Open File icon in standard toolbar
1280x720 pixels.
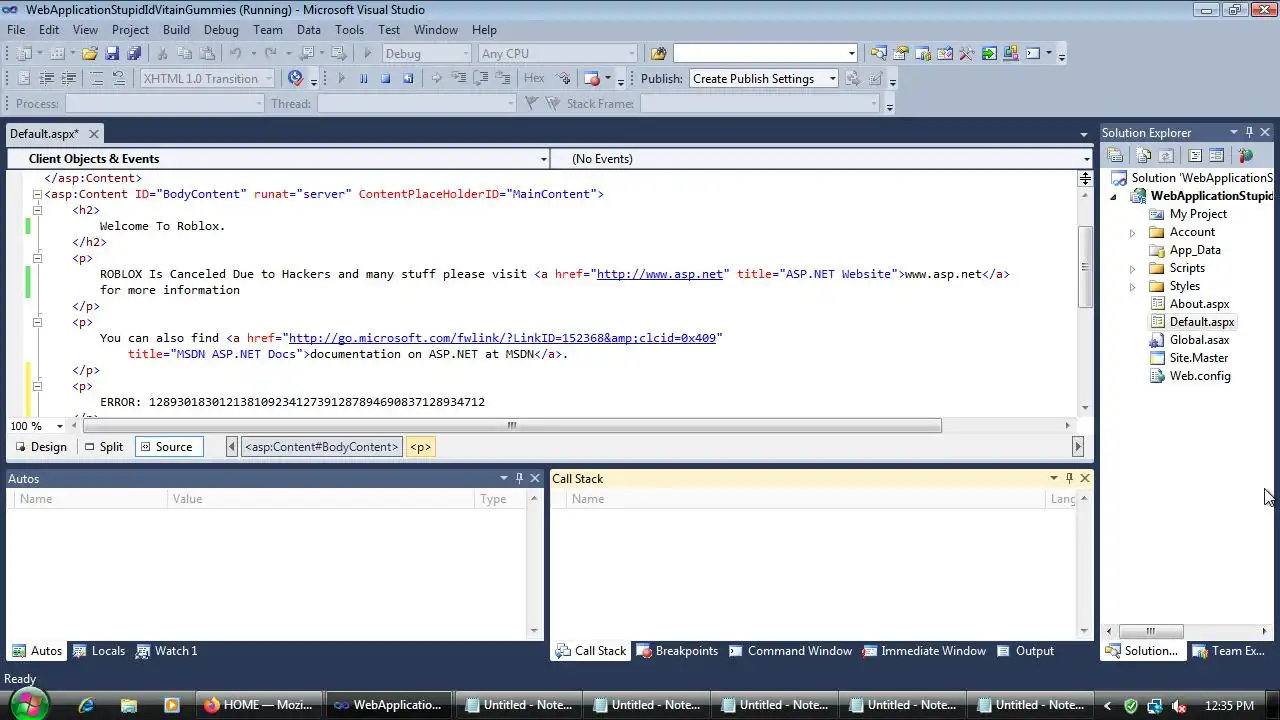[89, 53]
